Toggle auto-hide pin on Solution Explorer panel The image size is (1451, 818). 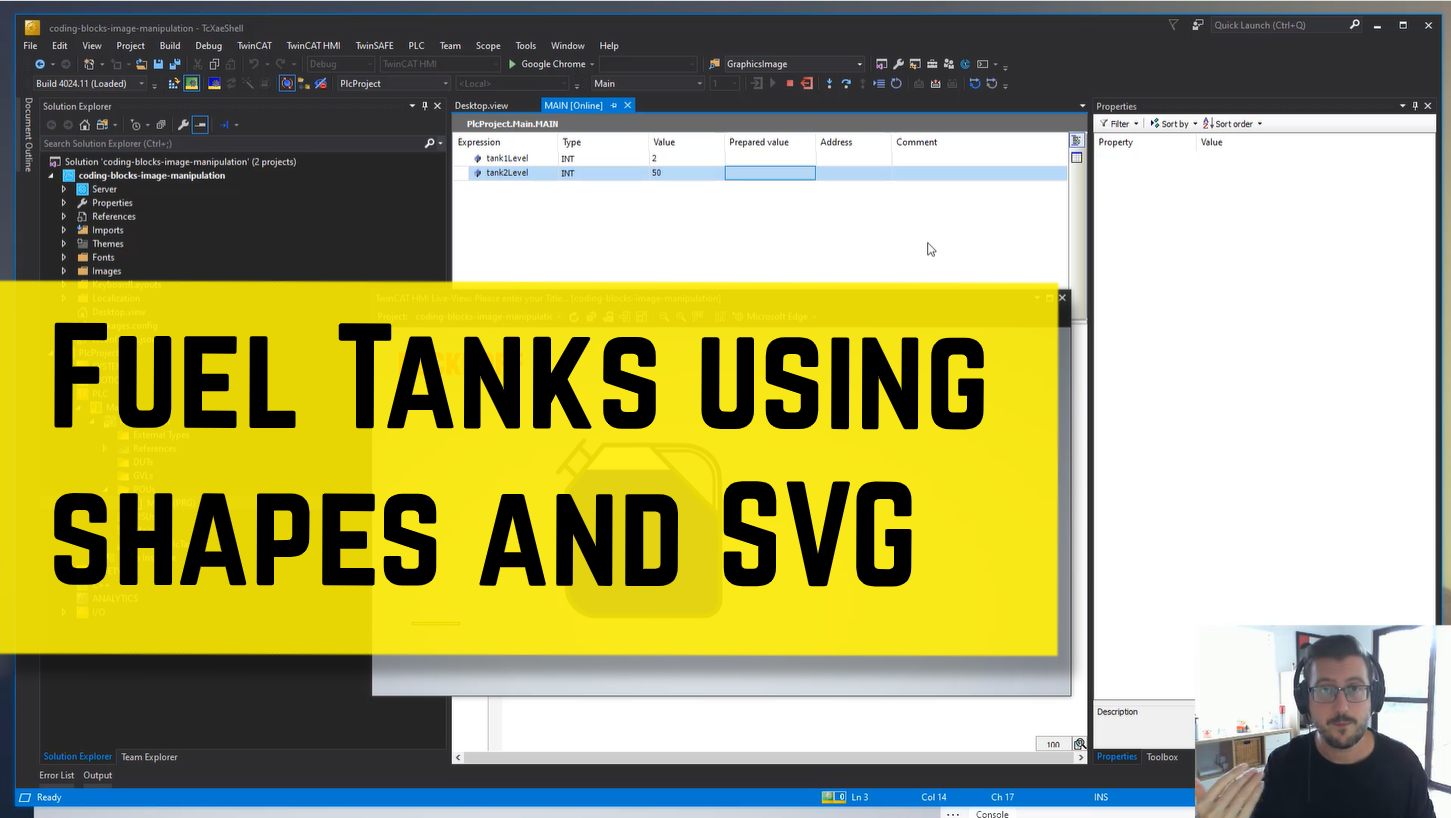424,106
